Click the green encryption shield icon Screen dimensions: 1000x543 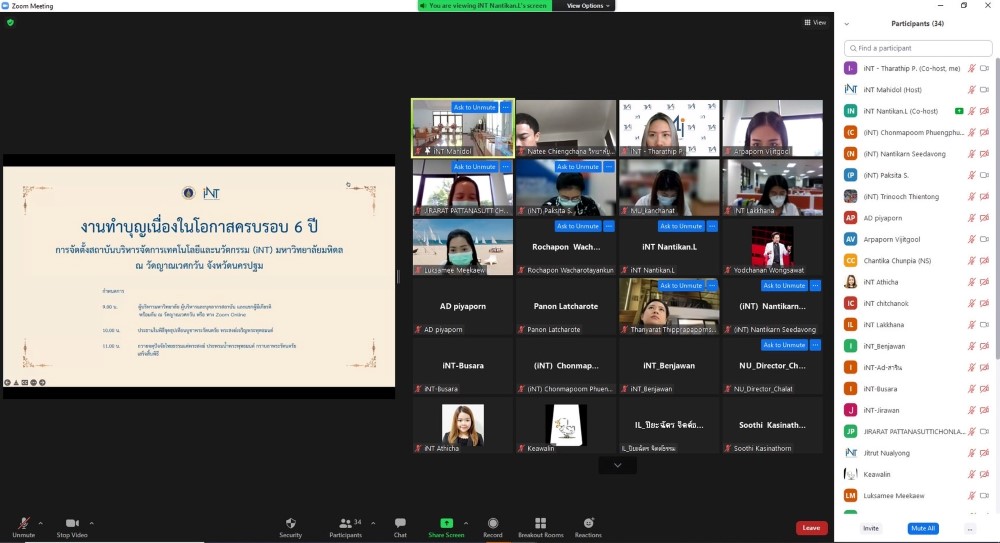(x=10, y=22)
